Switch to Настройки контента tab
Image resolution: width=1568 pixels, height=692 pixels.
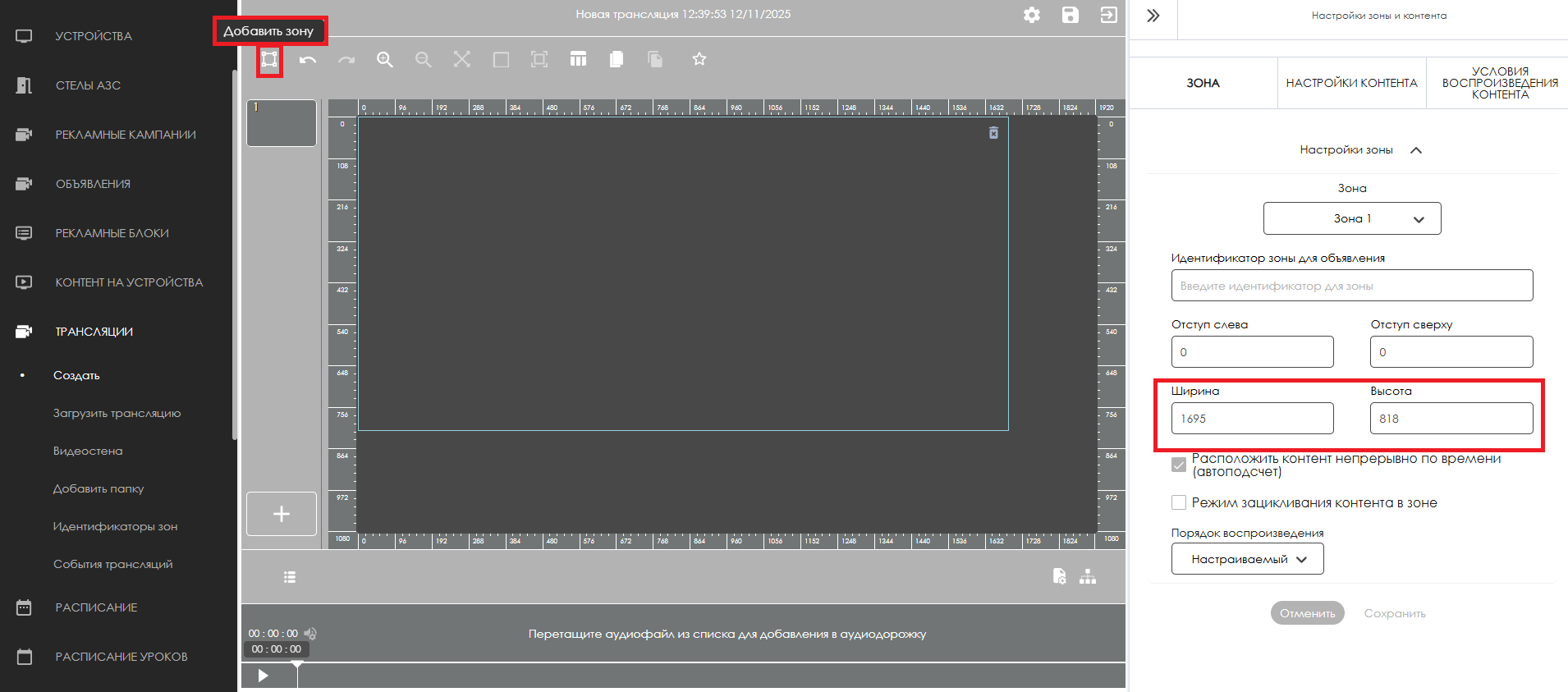(1351, 83)
